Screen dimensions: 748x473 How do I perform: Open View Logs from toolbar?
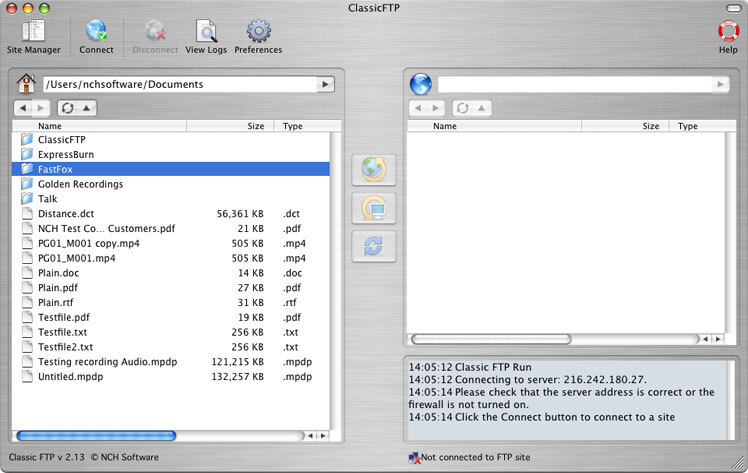coord(206,35)
